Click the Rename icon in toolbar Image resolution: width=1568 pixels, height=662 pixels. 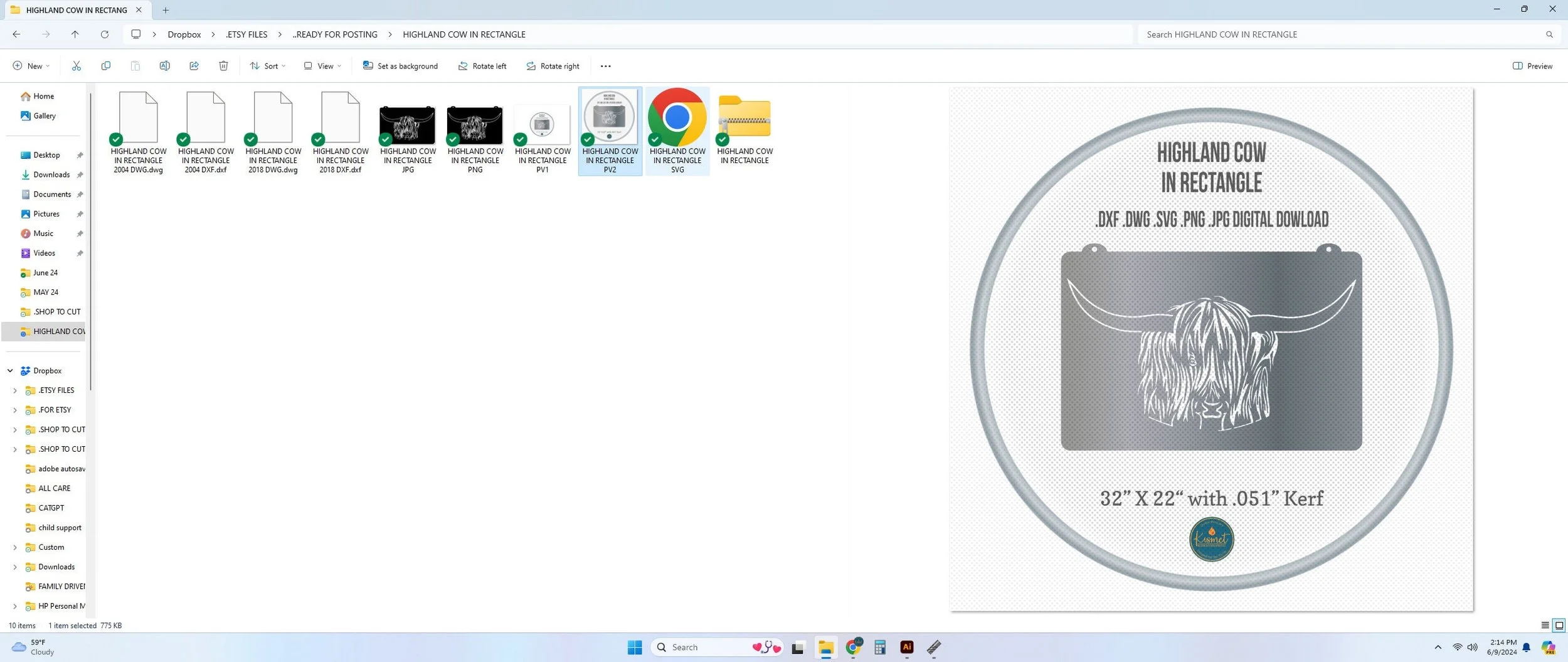165,66
